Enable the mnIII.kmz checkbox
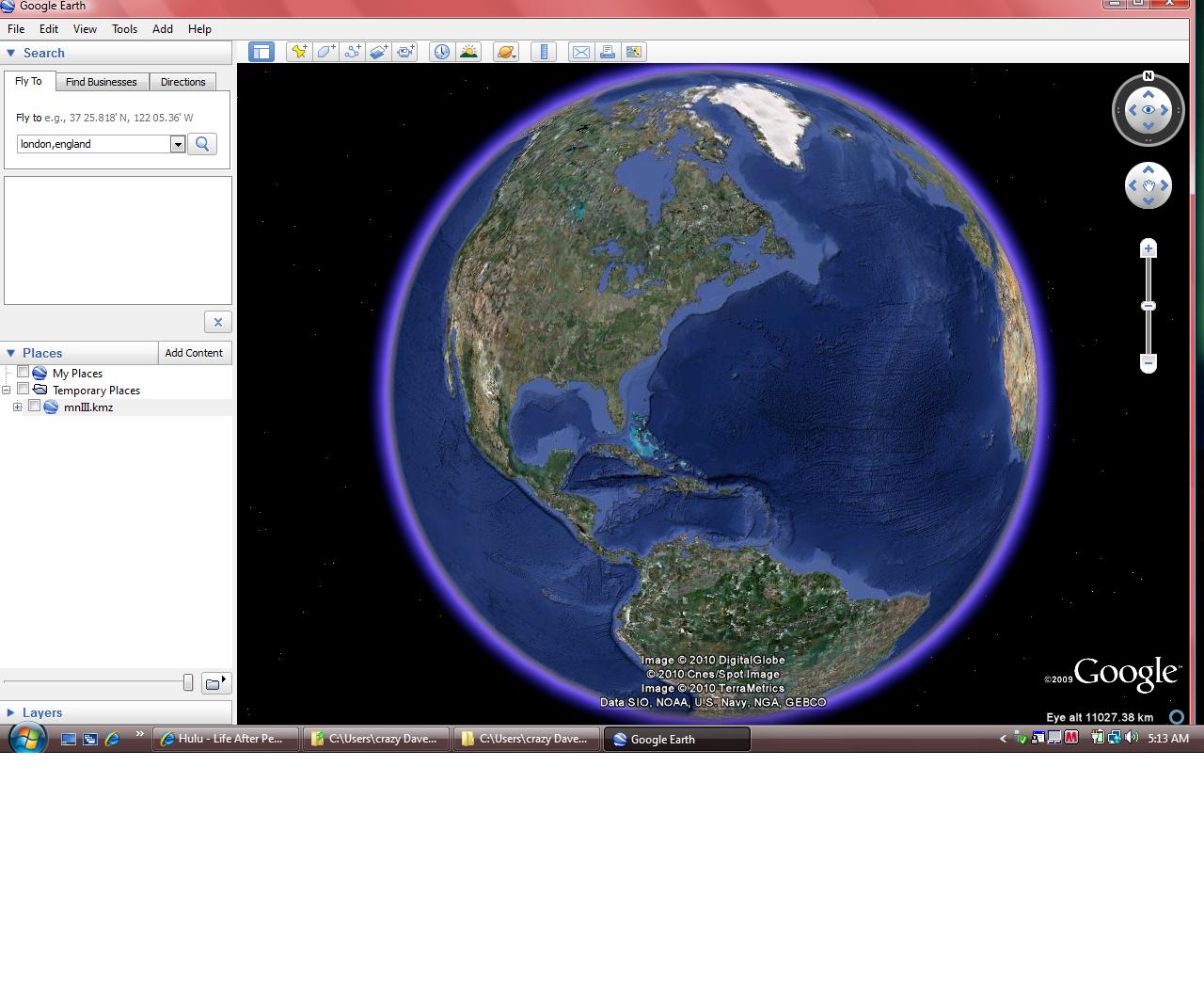The image size is (1204, 1006). coord(35,407)
